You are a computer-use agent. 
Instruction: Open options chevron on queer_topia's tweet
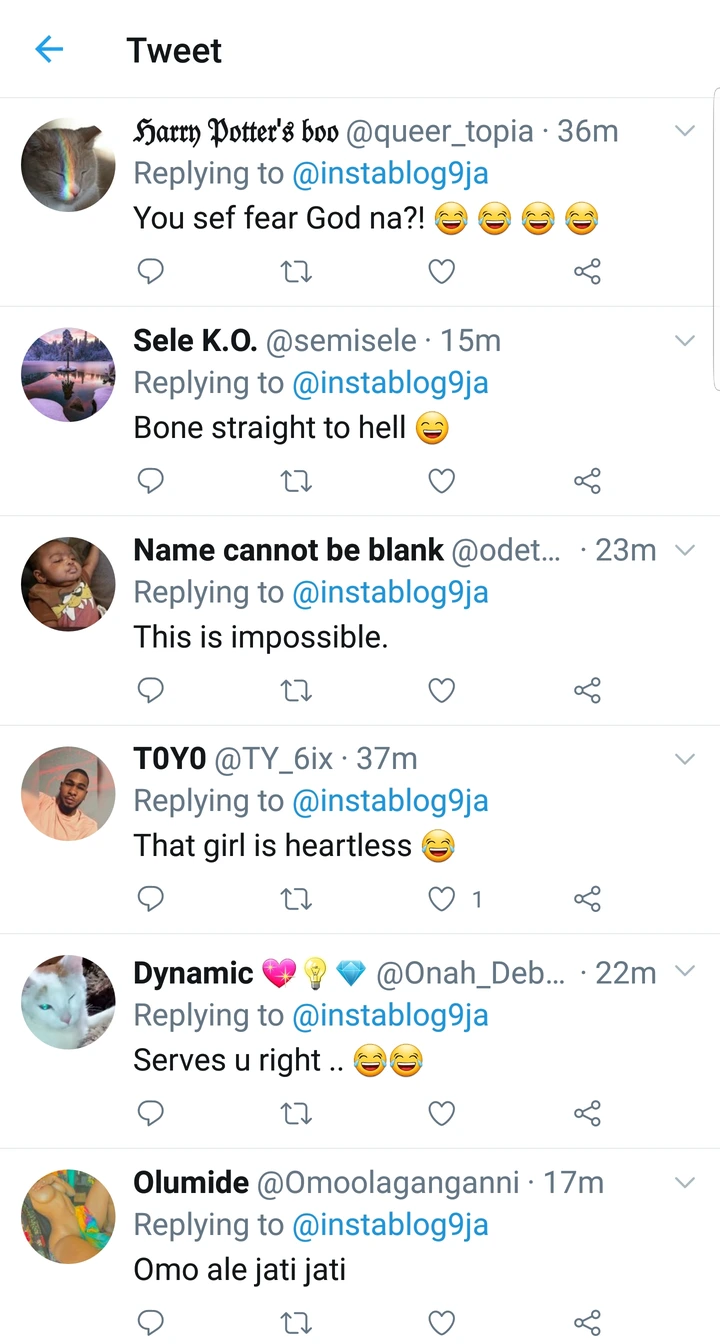pyautogui.click(x=685, y=131)
